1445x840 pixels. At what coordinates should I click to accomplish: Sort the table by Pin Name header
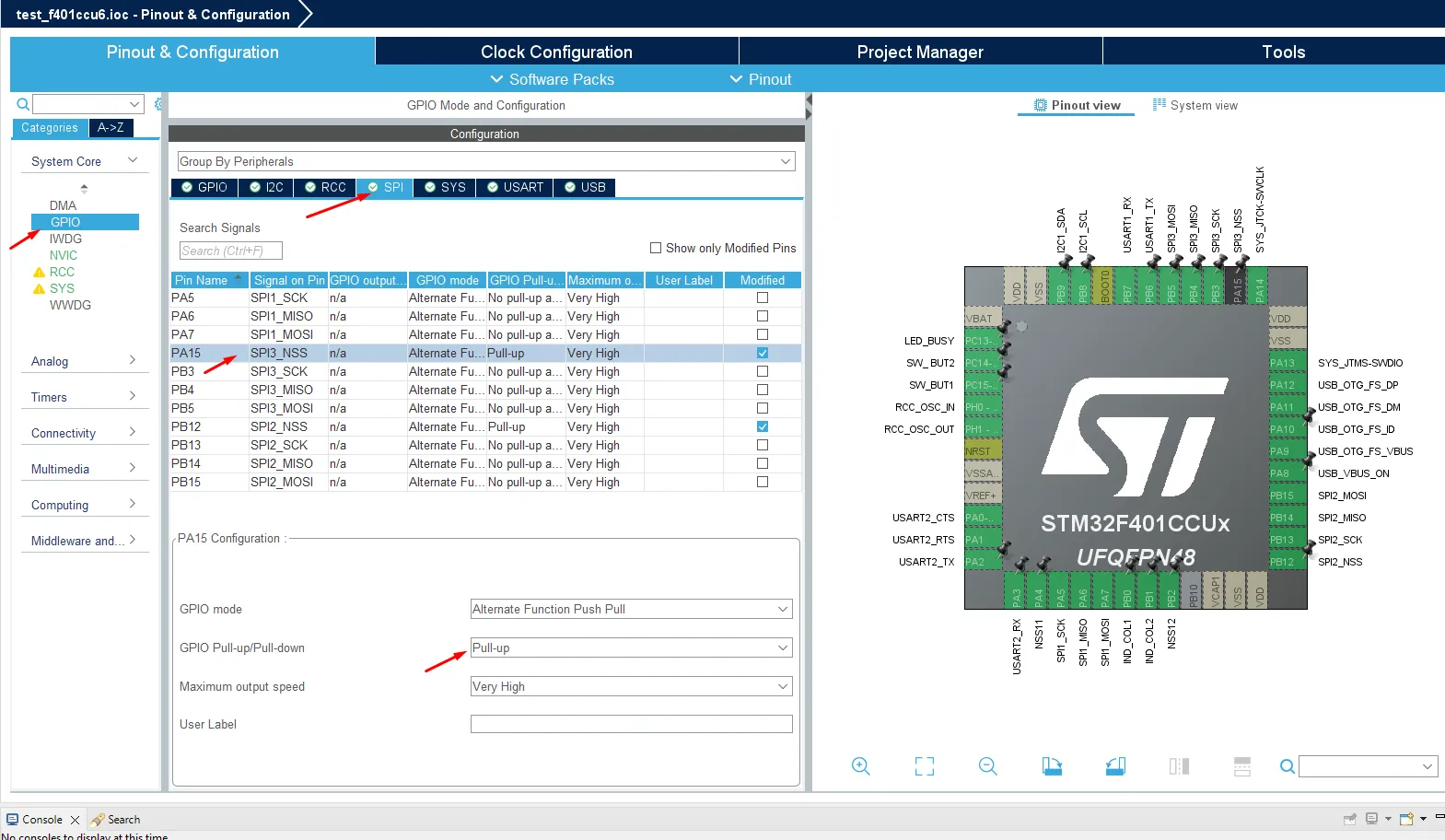[209, 280]
